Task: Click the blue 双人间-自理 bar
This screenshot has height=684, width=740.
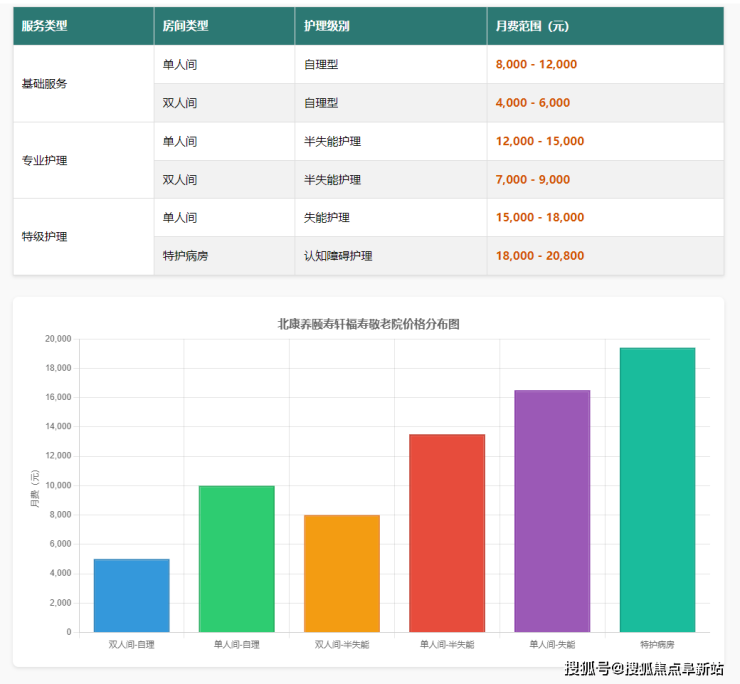Action: (131, 596)
